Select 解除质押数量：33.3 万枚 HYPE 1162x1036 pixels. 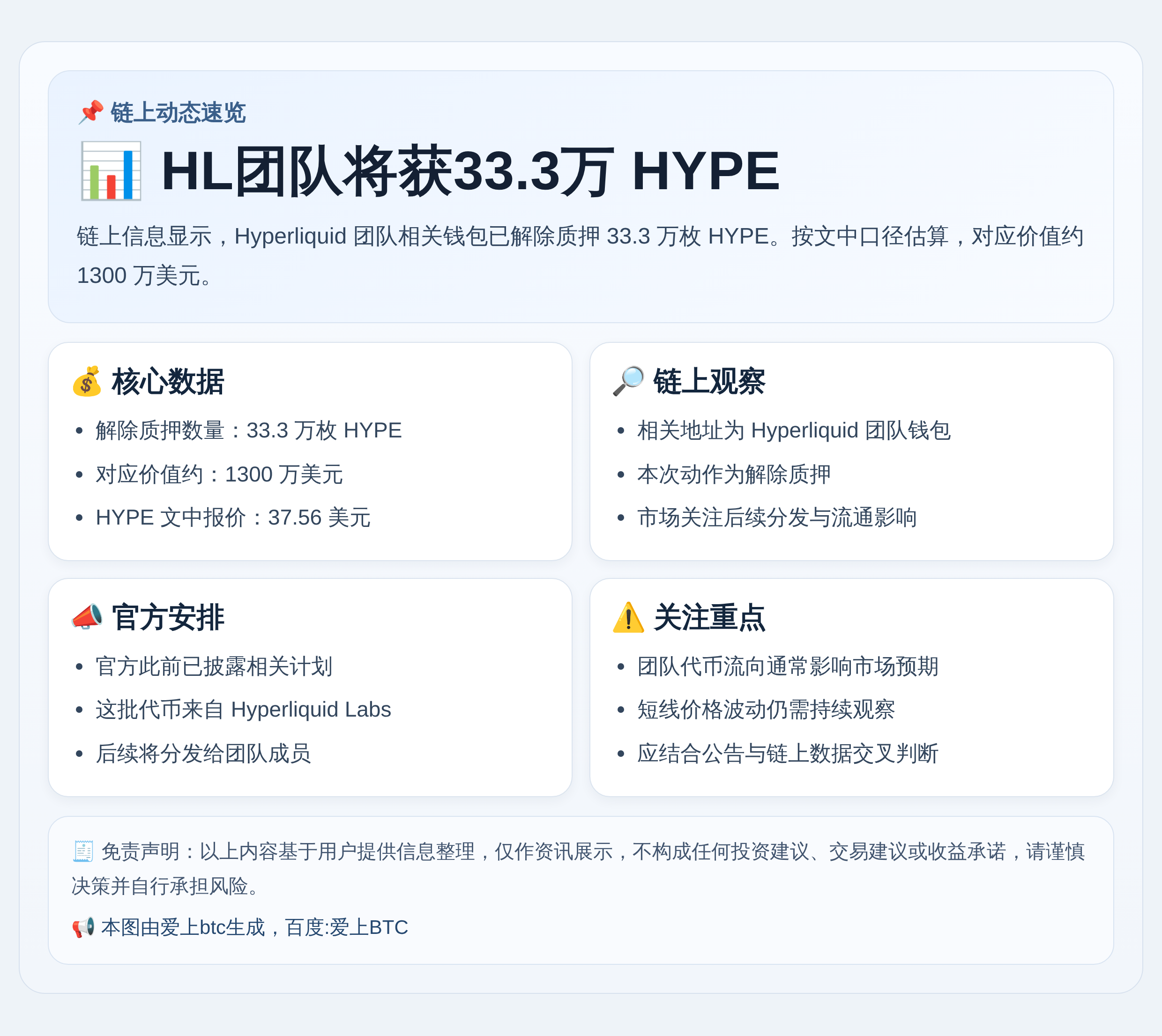pyautogui.click(x=249, y=430)
